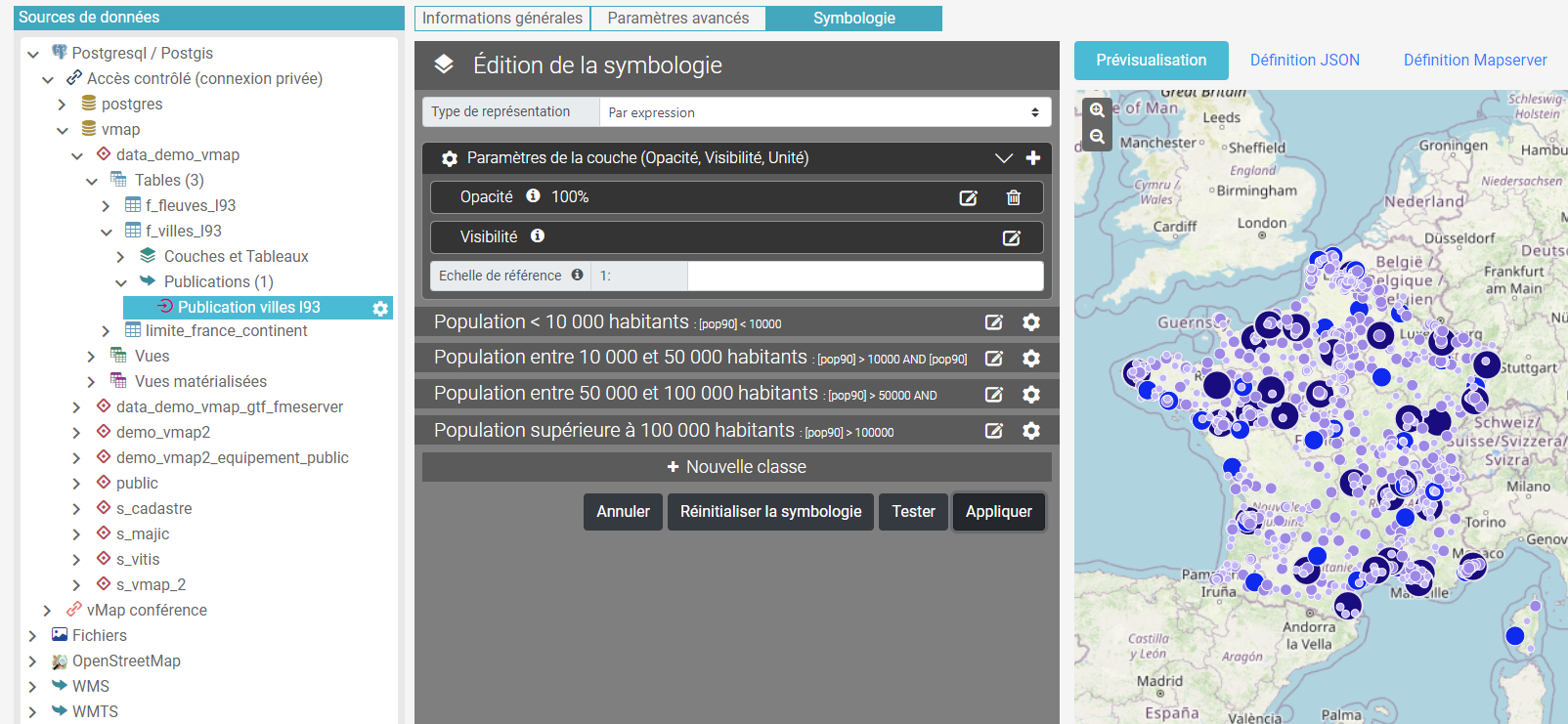Select the public schema

[137, 484]
